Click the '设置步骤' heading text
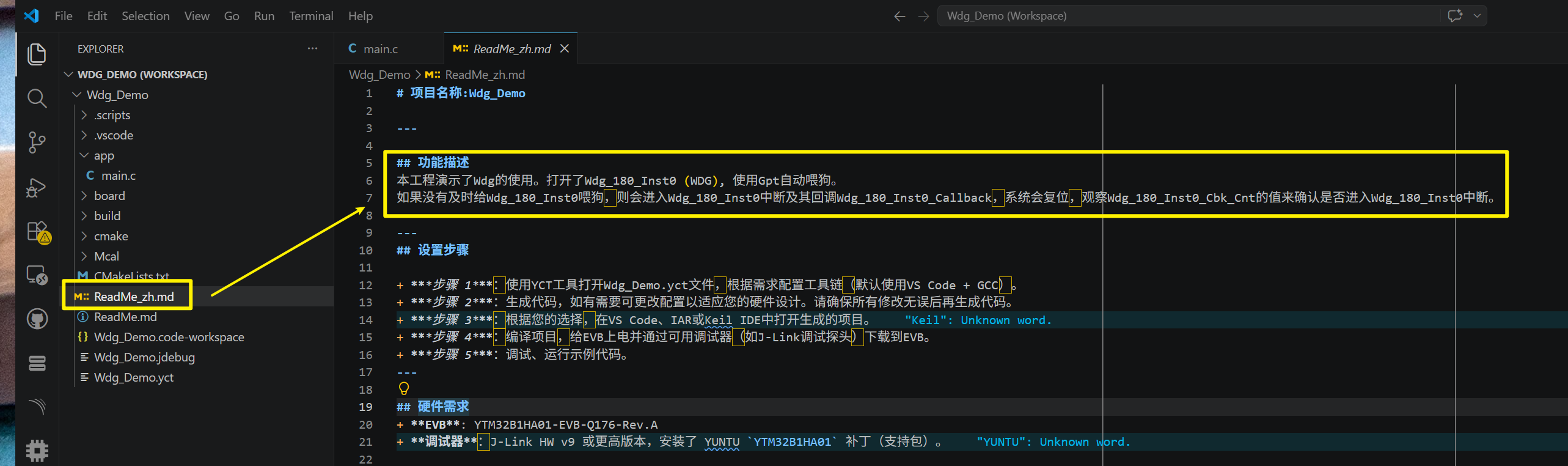The image size is (1568, 466). click(x=444, y=250)
